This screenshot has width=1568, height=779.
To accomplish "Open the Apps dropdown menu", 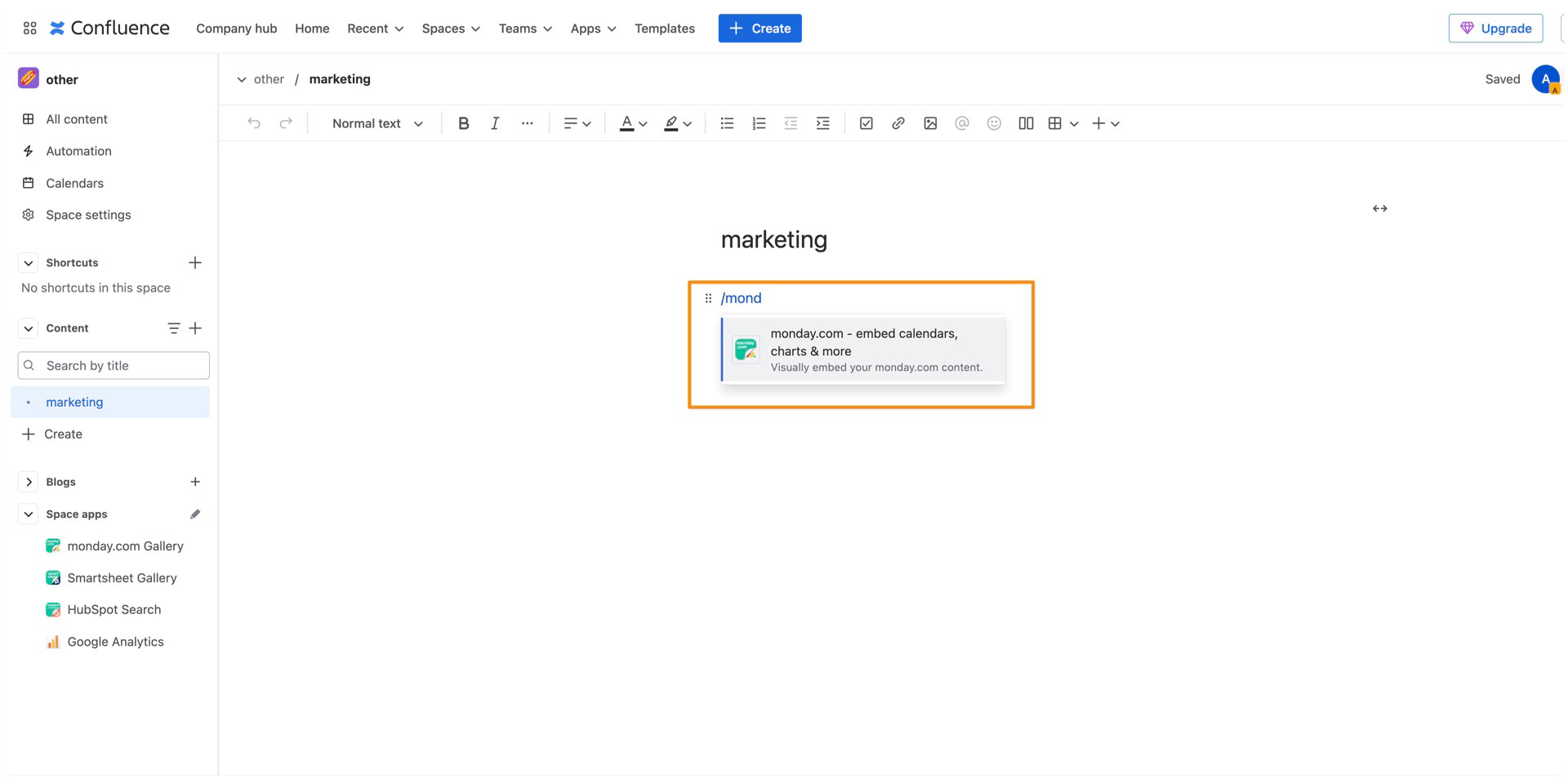I will tap(593, 28).
